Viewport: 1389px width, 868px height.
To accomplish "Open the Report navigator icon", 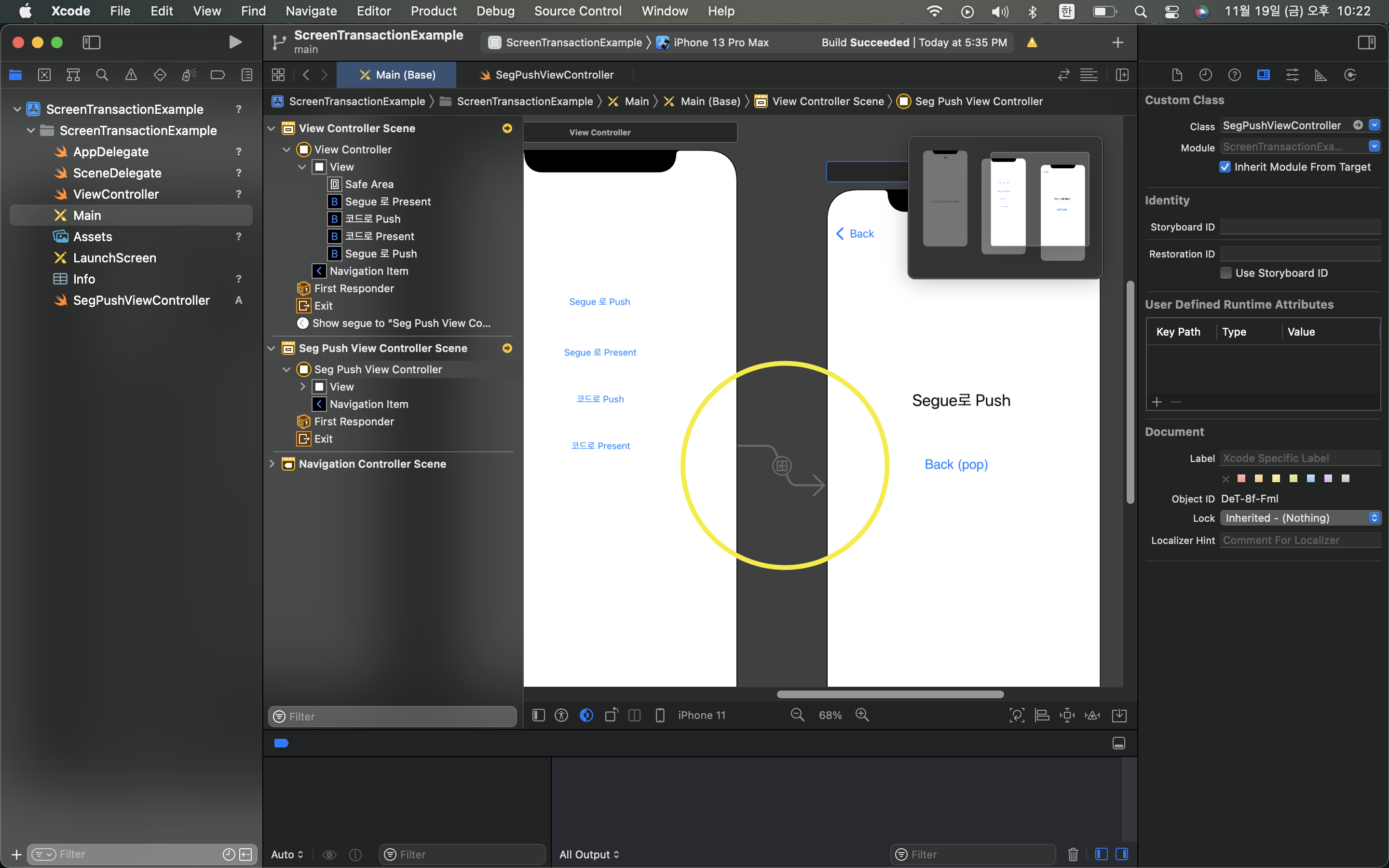I will coord(247,75).
